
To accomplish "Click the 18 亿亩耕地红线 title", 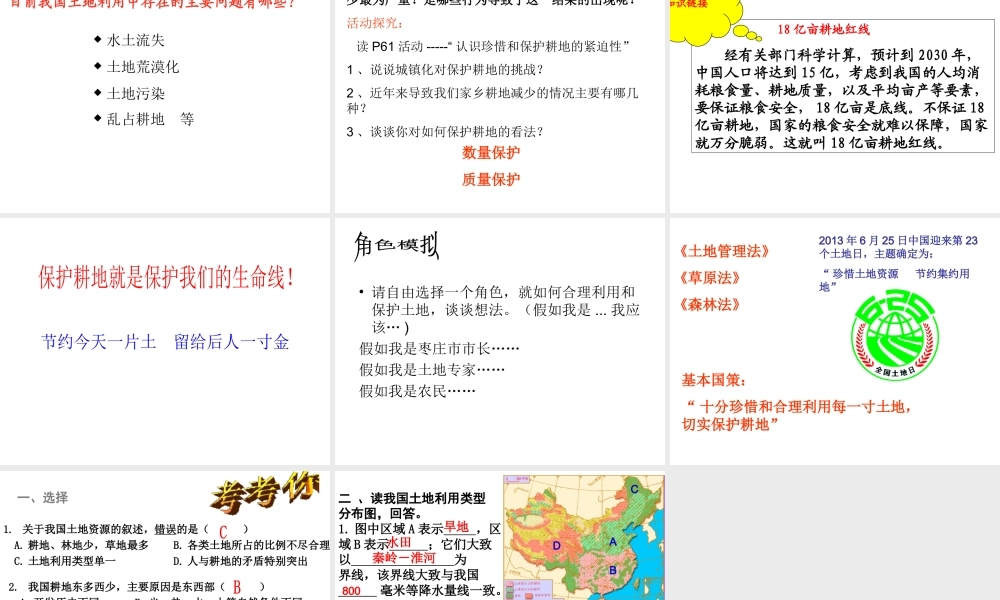I will 823,29.
